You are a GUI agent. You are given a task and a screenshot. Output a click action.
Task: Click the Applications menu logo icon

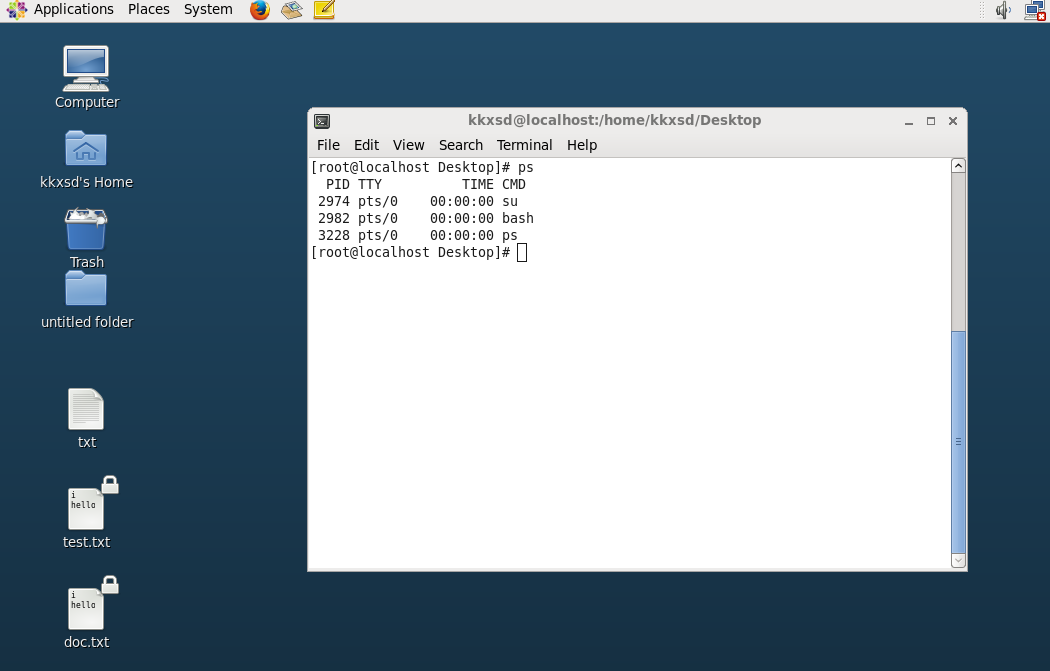point(17,10)
